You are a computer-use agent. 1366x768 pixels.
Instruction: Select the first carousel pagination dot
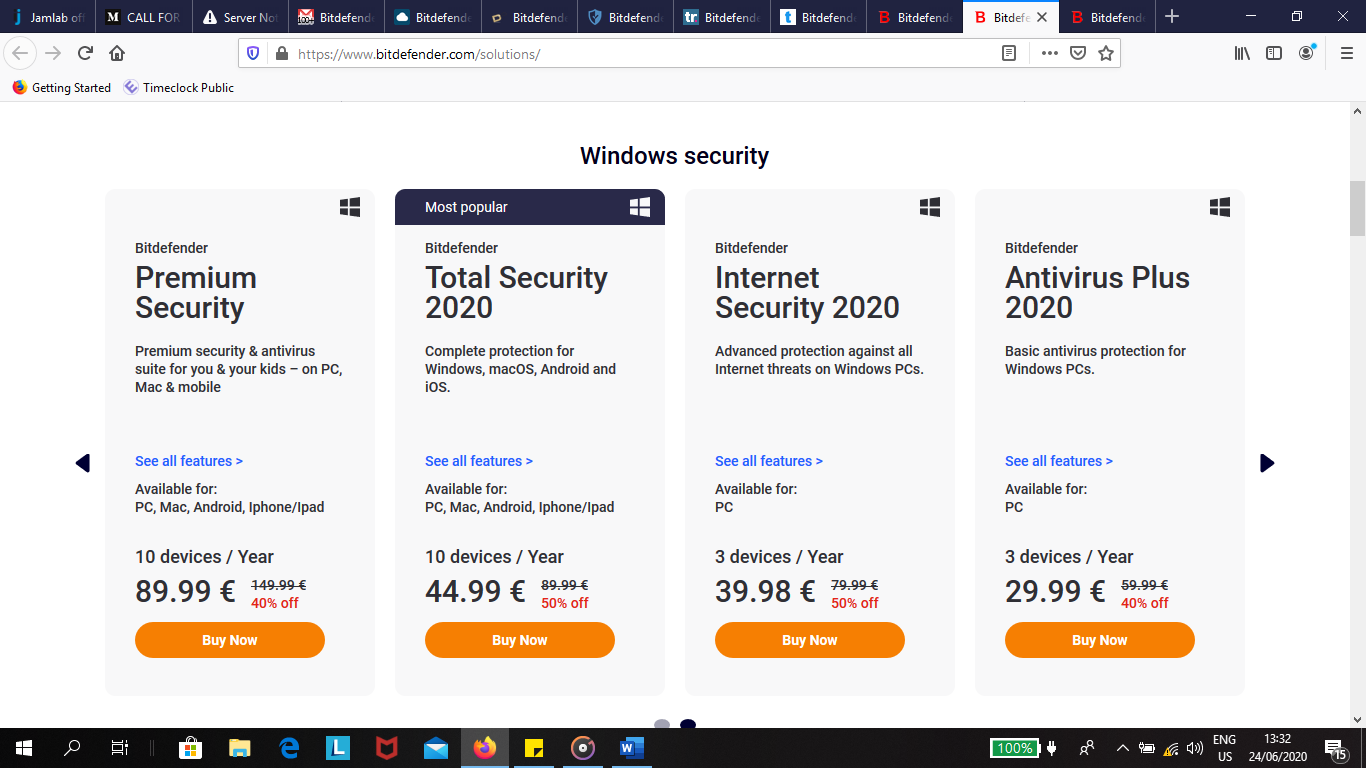(662, 724)
